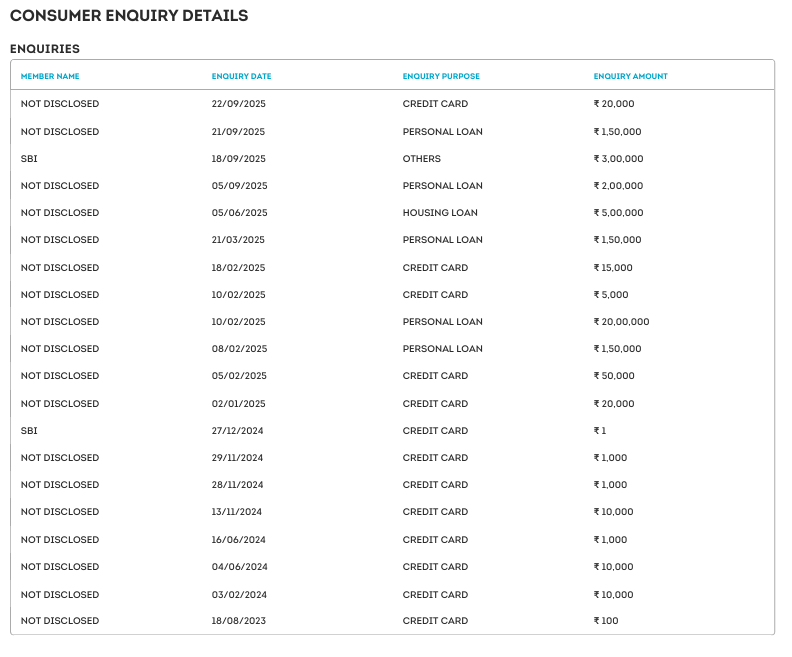The width and height of the screenshot is (792, 657).
Task: Click the Enquiries section title
Action: (45, 48)
